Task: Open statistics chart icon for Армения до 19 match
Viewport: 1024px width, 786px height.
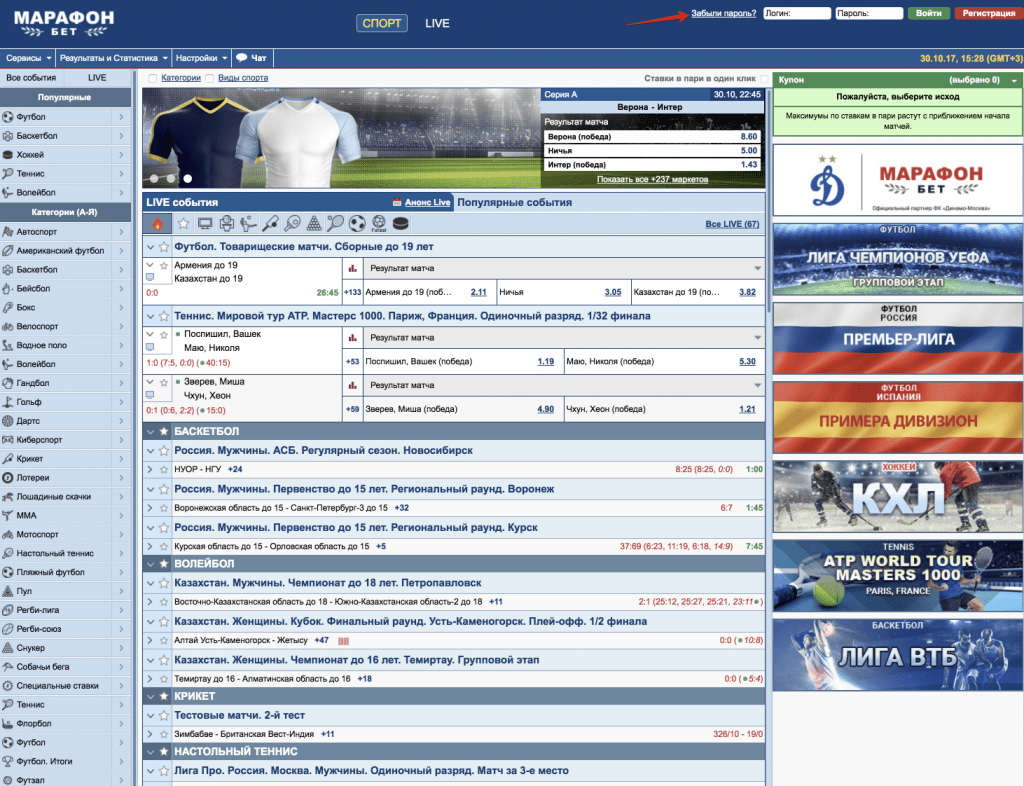Action: pyautogui.click(x=352, y=268)
